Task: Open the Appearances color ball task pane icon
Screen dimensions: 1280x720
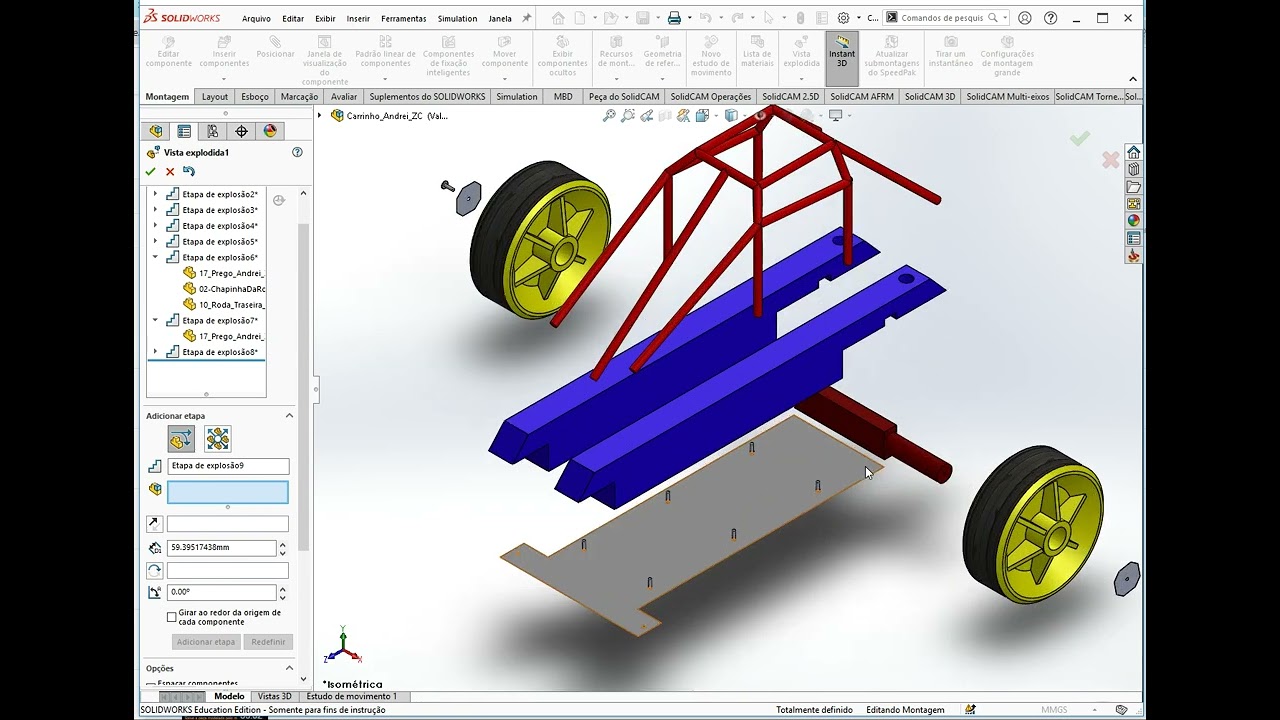Action: pyautogui.click(x=1133, y=221)
